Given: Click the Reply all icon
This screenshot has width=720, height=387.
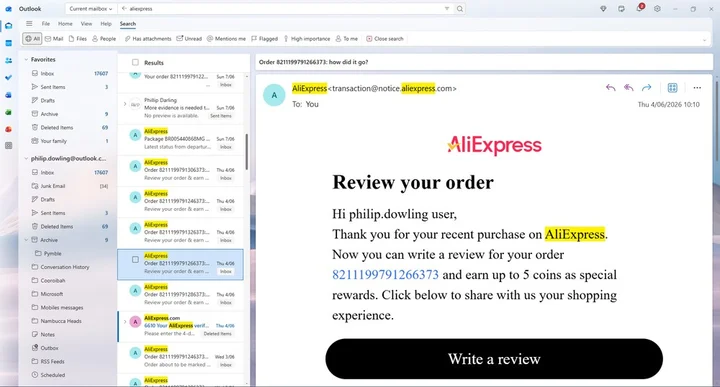Looking at the screenshot, I should 629,88.
